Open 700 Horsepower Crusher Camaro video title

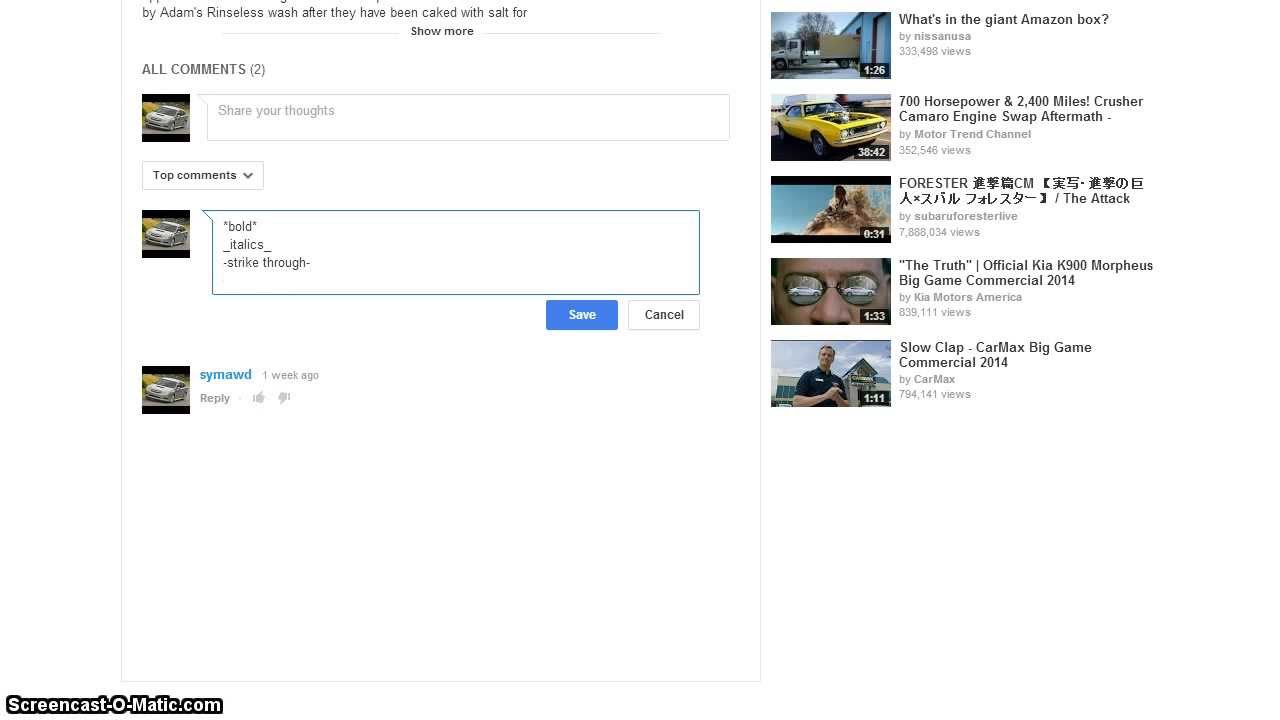(x=1021, y=109)
